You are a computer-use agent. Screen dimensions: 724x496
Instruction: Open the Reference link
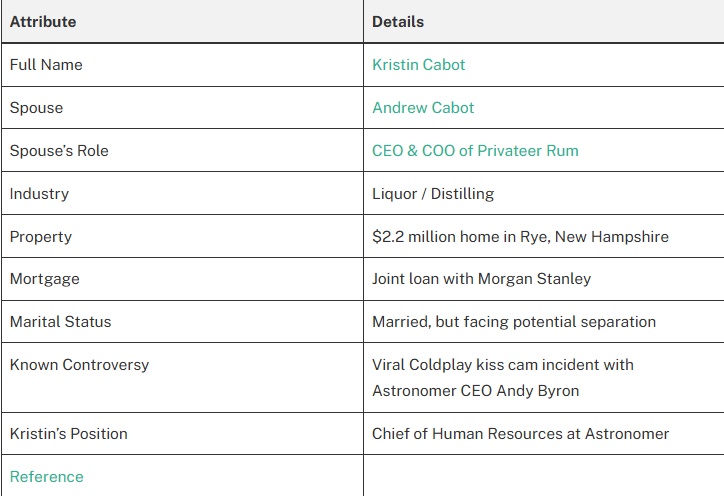tap(47, 477)
